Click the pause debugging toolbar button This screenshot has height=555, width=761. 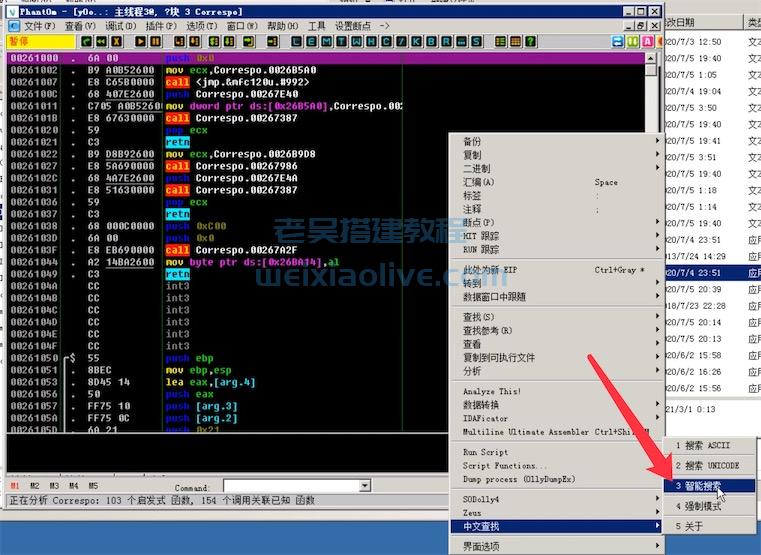point(155,41)
